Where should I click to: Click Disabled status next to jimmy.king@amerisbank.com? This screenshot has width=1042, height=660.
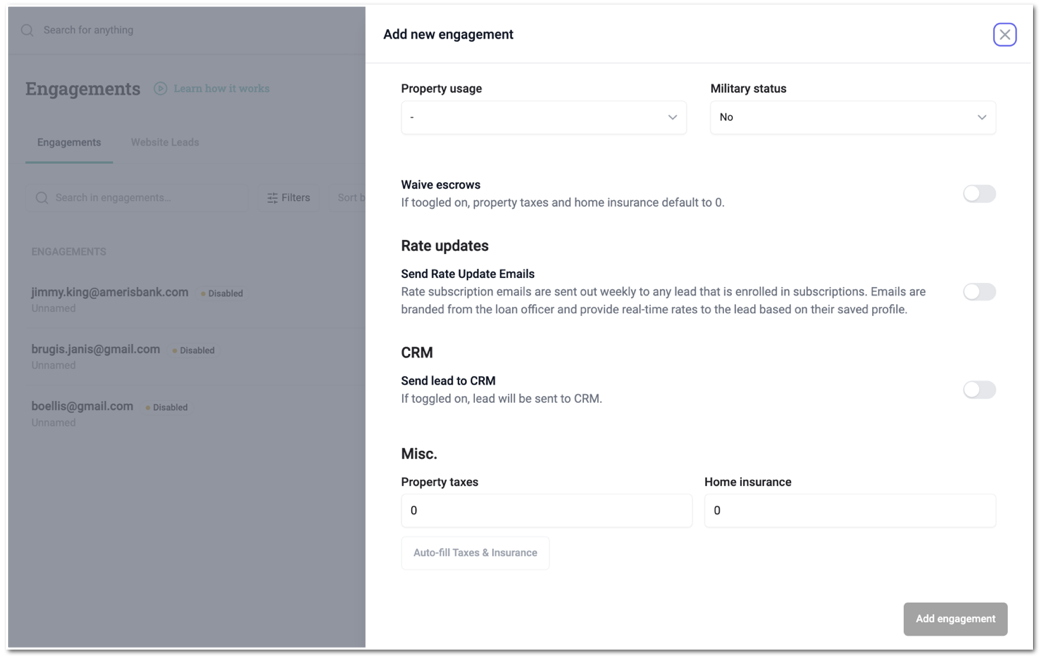coord(222,293)
